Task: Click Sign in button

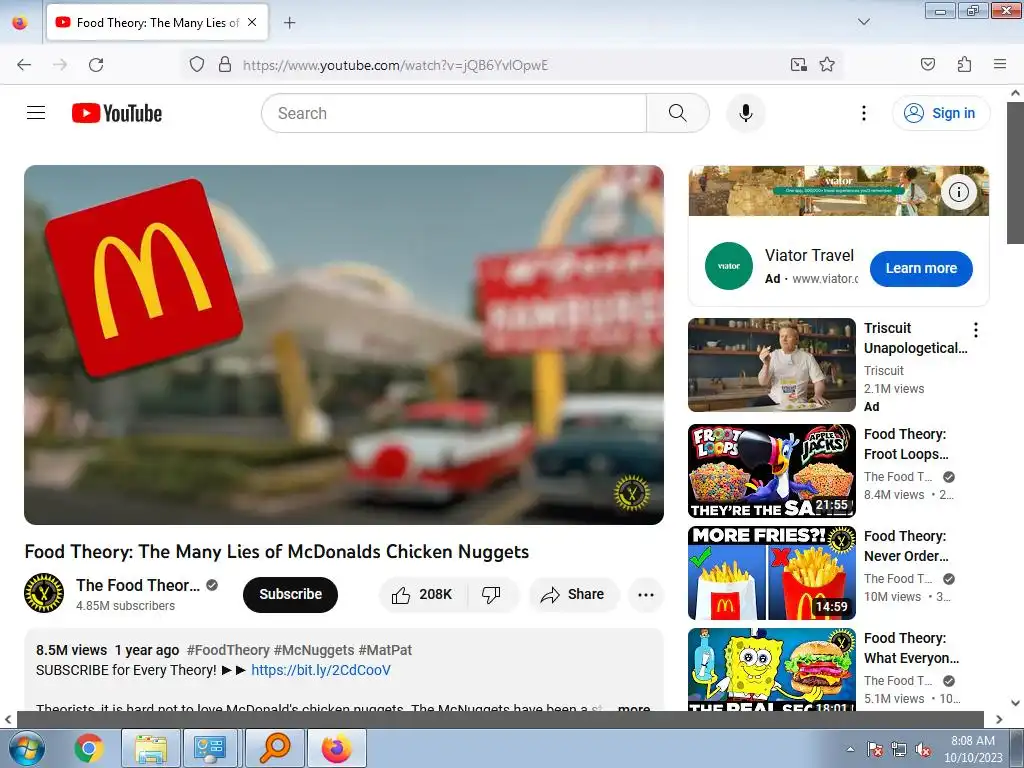Action: [x=940, y=113]
